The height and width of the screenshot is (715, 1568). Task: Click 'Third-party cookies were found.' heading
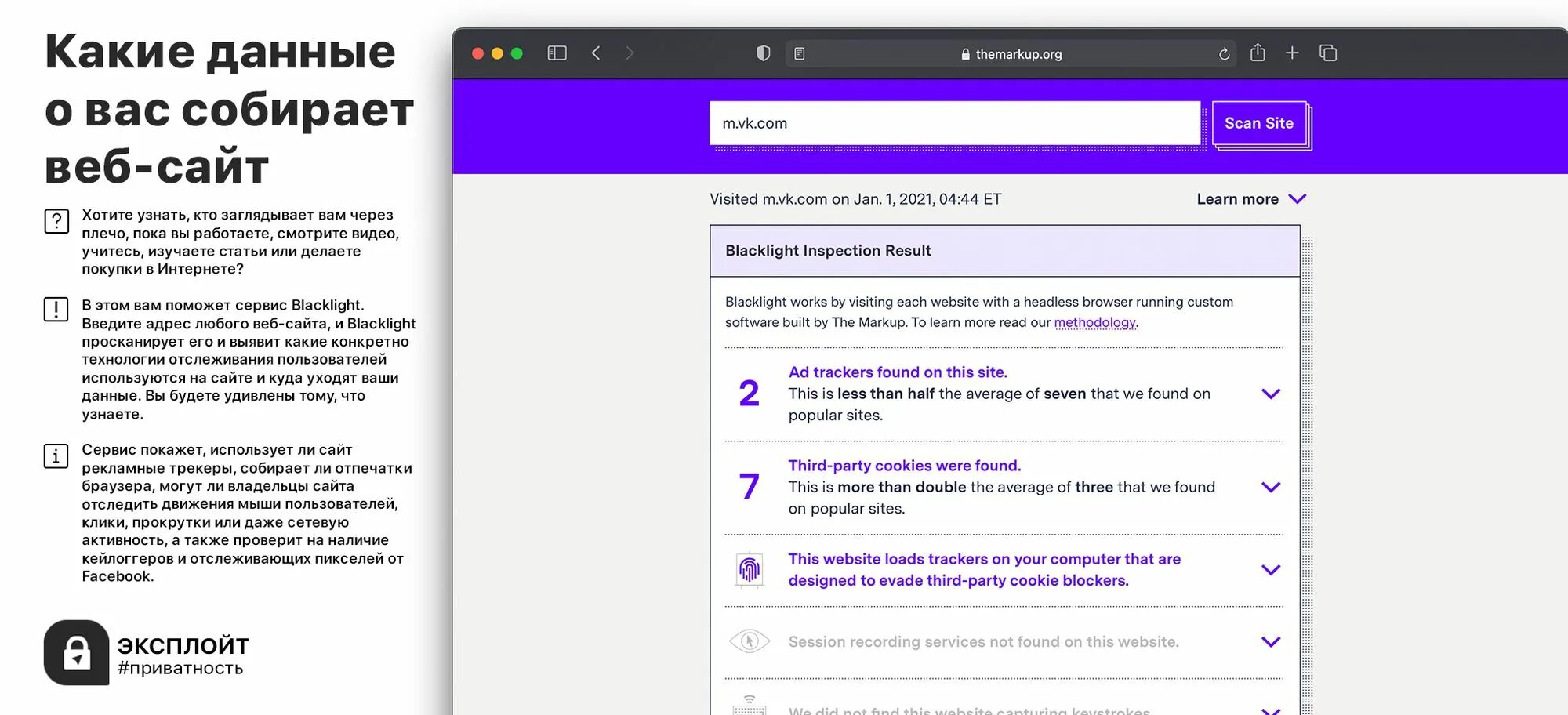[905, 466]
